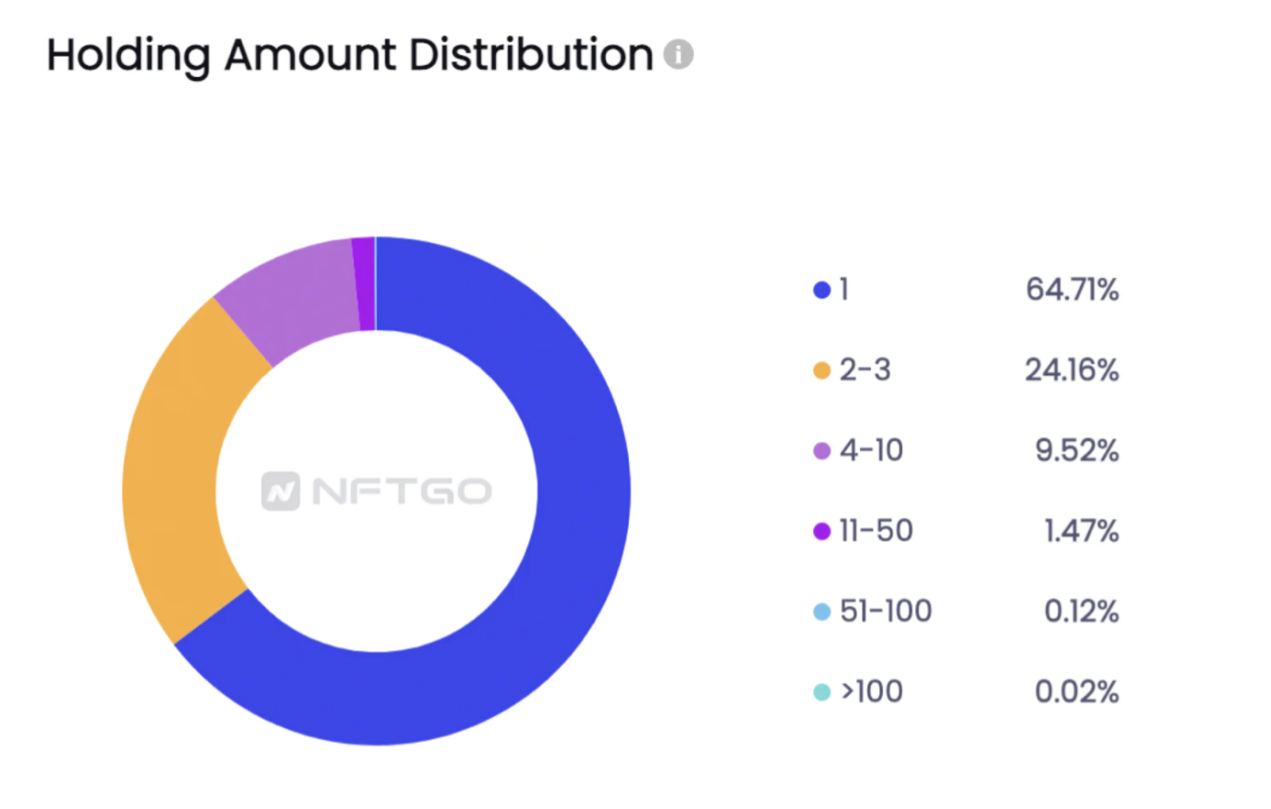This screenshot has width=1271, height=809.
Task: Toggle the '51-100' legend label
Action: coord(886,611)
